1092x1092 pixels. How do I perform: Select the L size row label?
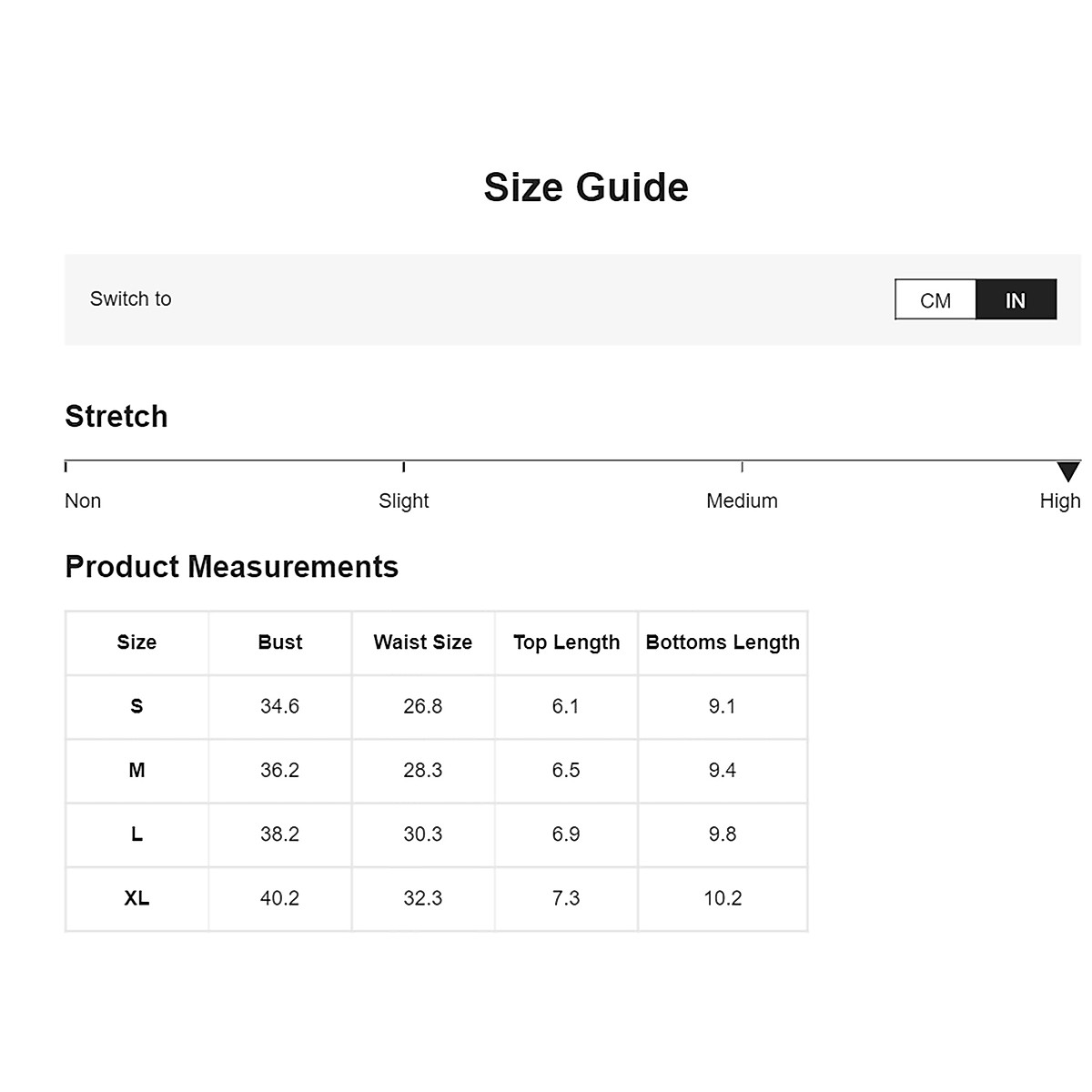tap(136, 834)
